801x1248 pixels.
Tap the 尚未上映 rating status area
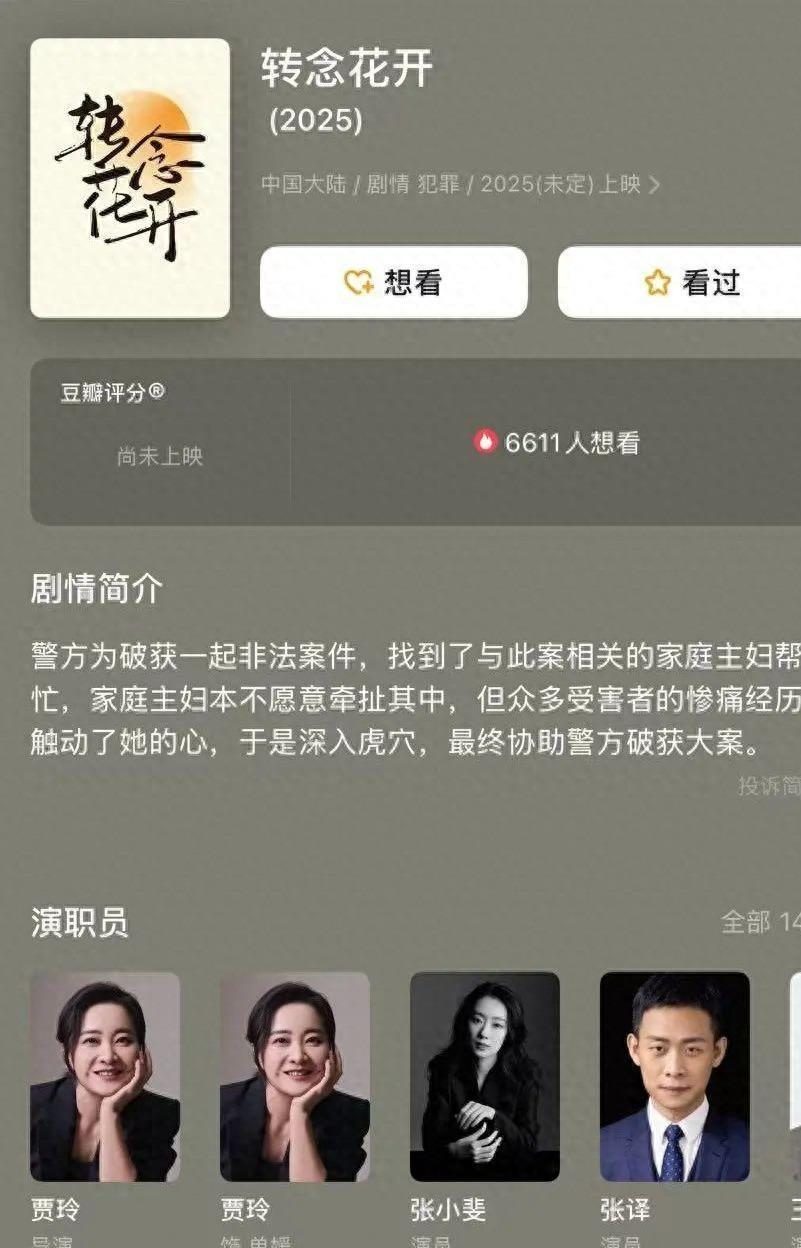click(160, 457)
